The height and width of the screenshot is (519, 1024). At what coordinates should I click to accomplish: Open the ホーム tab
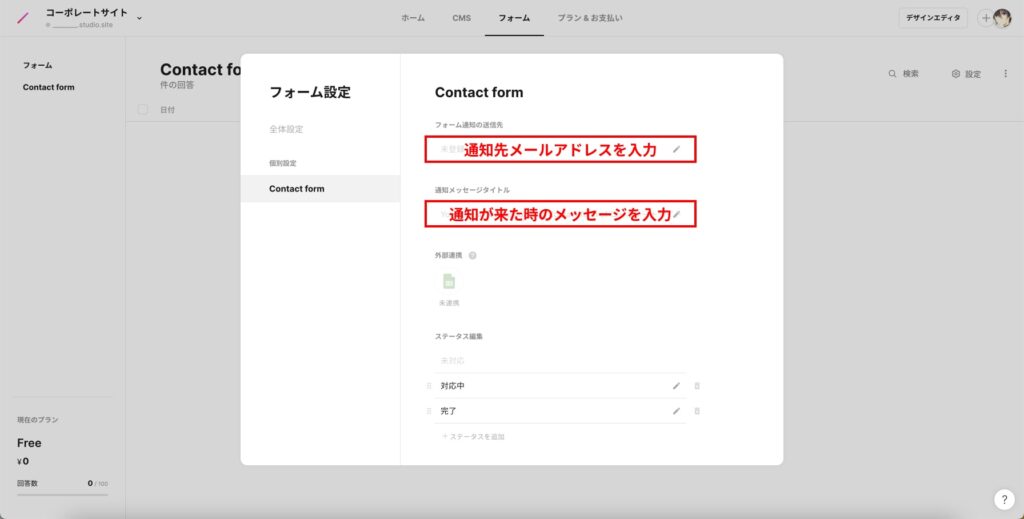[x=413, y=18]
